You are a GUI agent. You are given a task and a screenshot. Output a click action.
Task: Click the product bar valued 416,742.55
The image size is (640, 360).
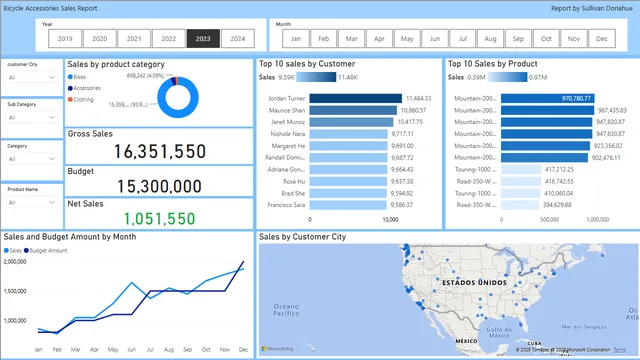click(521, 181)
